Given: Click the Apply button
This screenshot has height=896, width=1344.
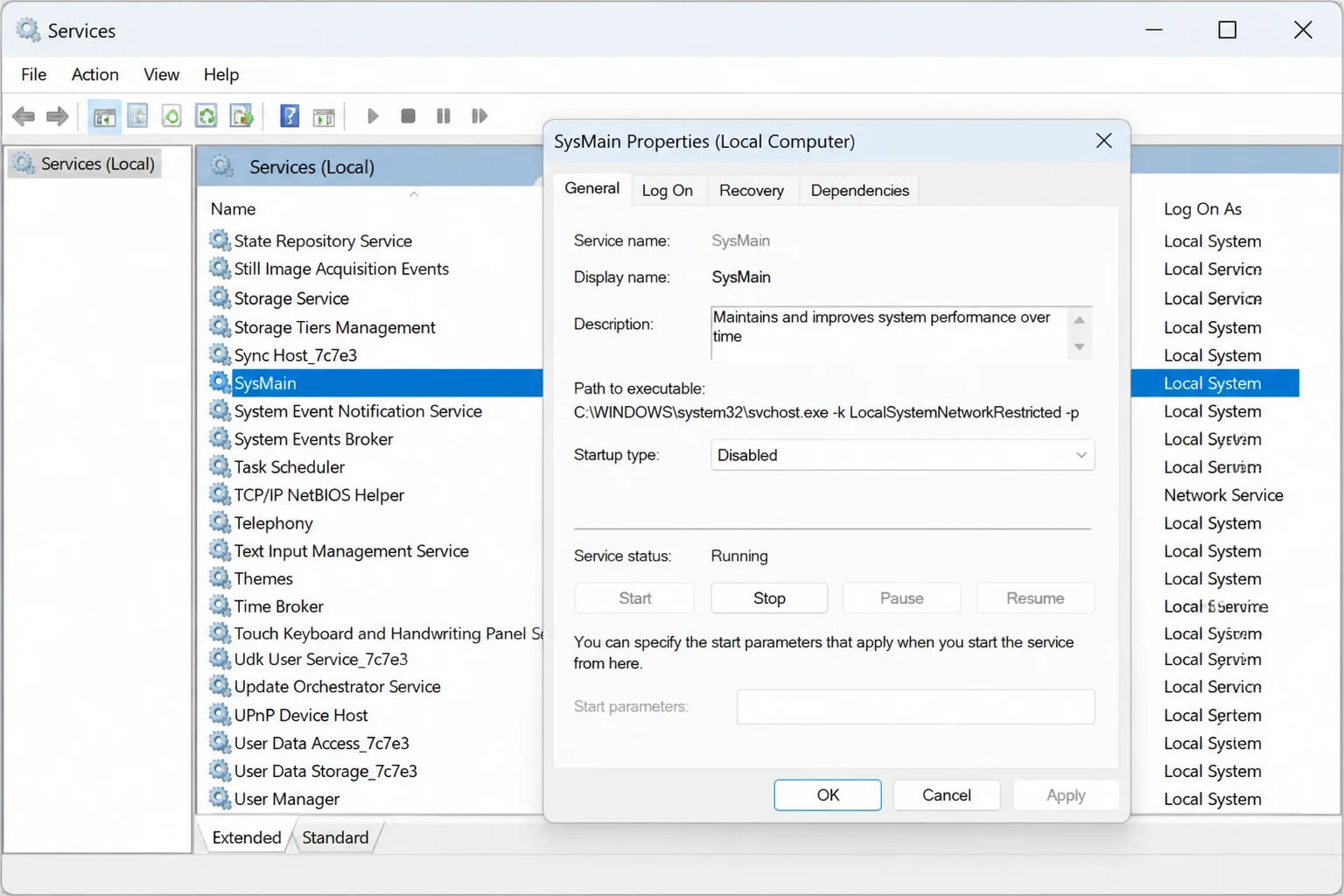Looking at the screenshot, I should pos(1066,794).
